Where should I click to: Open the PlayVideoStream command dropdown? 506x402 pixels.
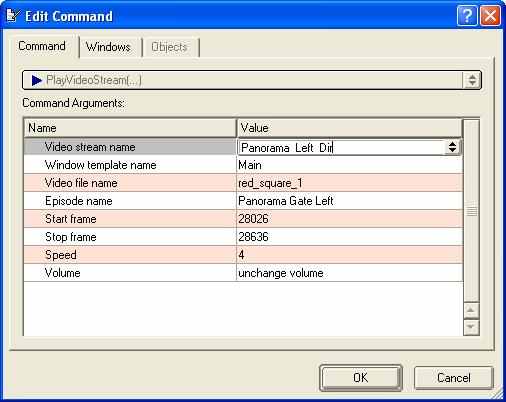(472, 80)
